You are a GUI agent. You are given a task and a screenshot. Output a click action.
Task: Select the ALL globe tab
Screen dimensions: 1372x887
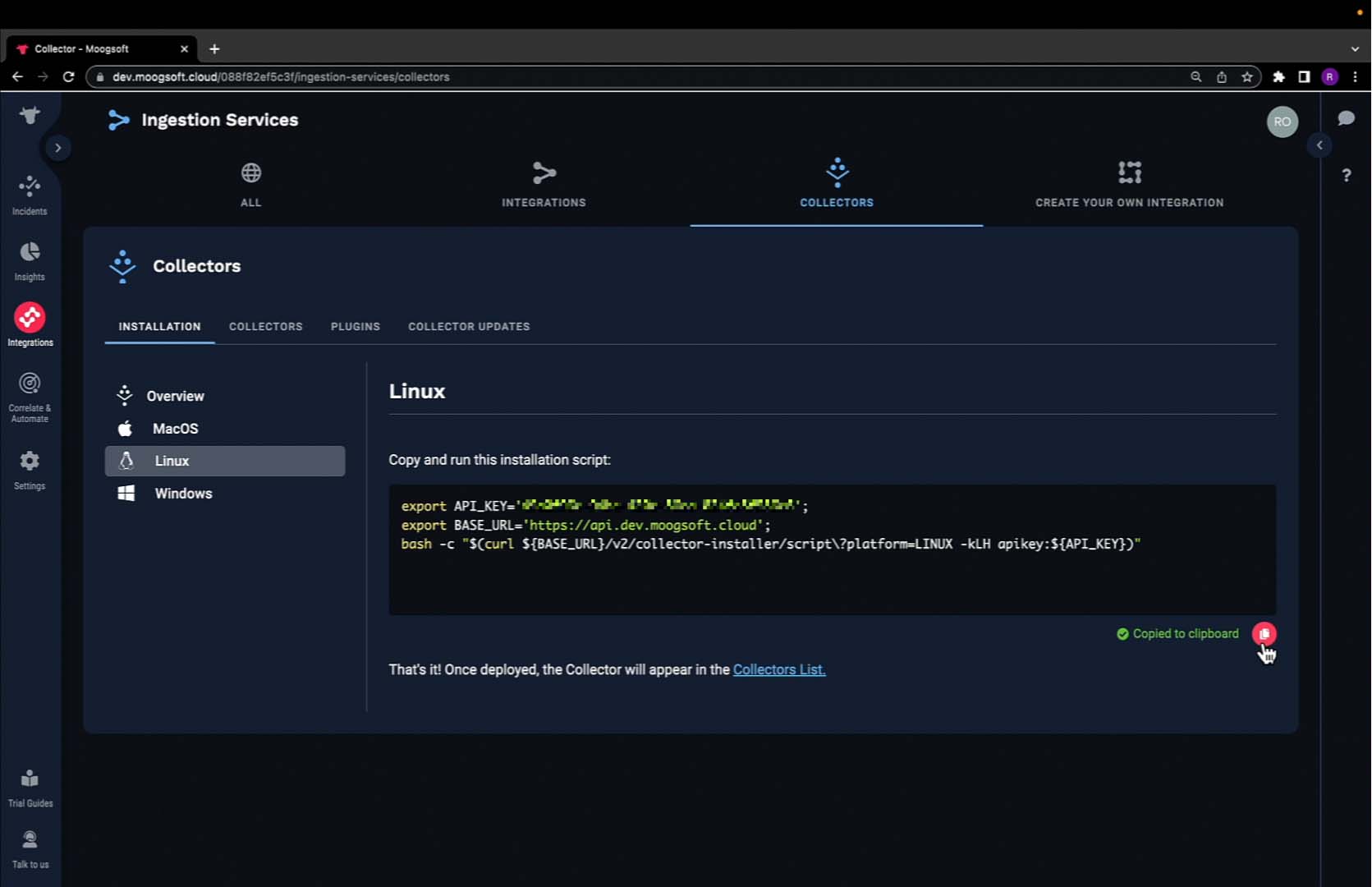point(251,186)
